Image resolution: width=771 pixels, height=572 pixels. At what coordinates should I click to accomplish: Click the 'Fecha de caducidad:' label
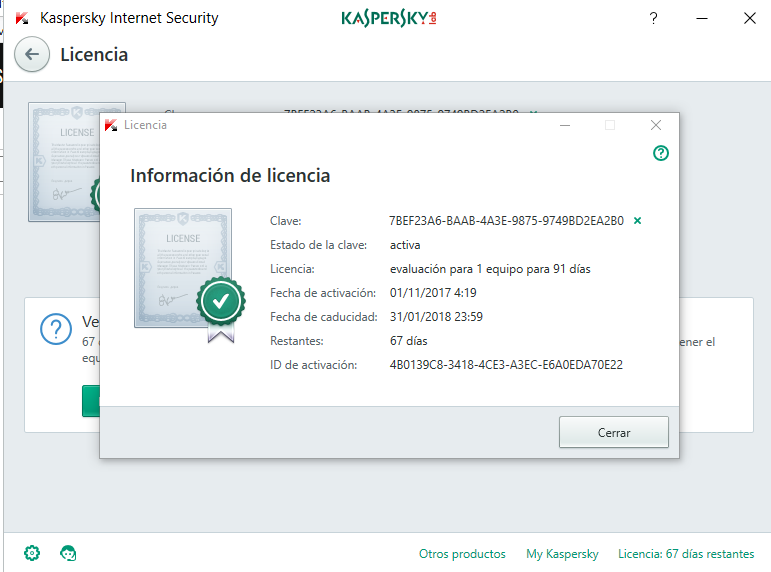click(324, 317)
